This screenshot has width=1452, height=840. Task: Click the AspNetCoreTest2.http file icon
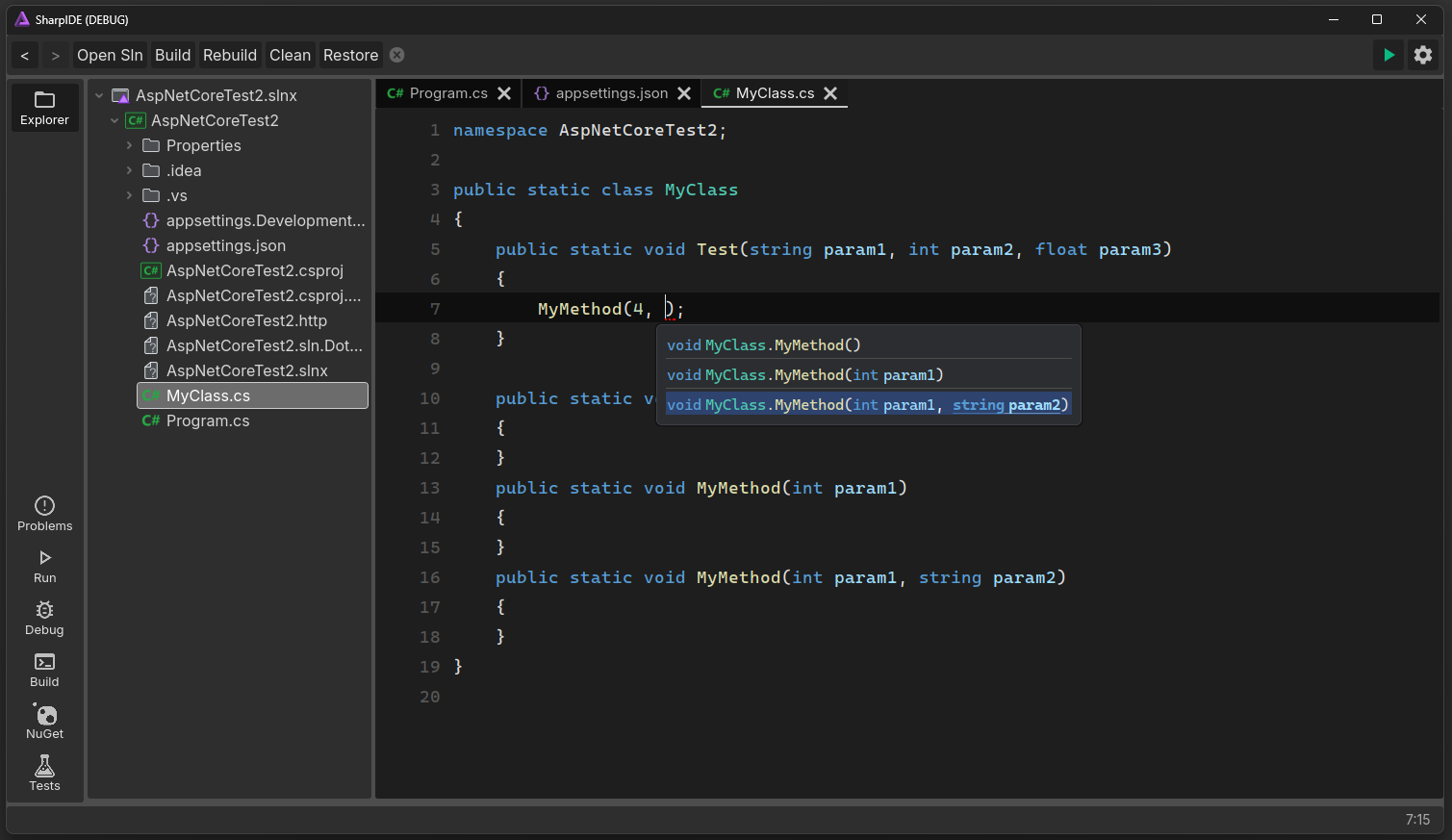click(151, 320)
